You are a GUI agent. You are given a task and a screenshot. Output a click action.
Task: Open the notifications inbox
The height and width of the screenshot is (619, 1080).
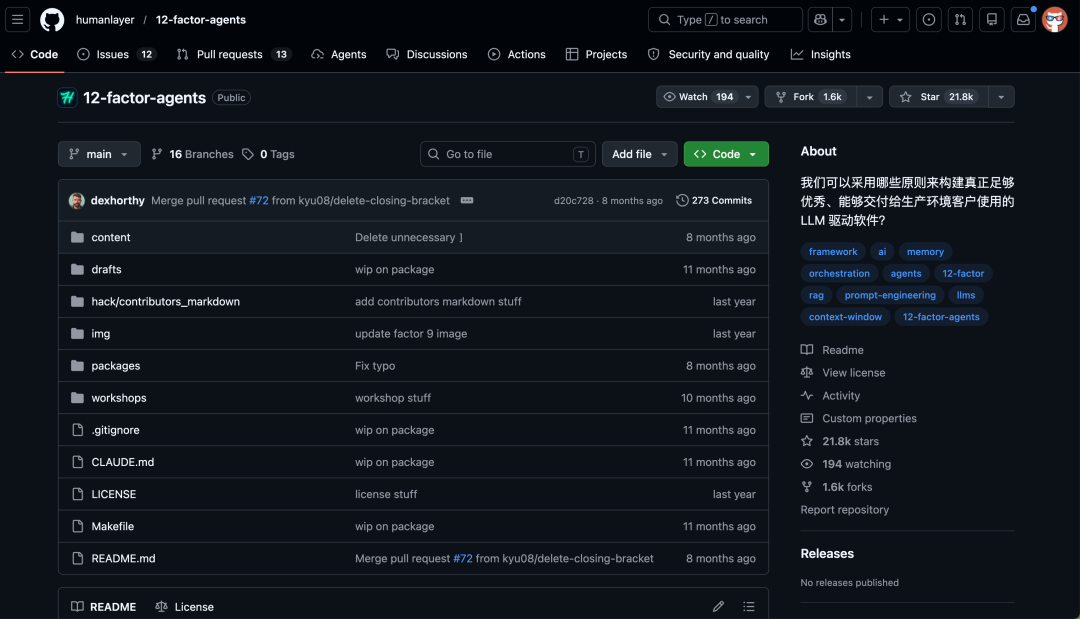click(1023, 19)
